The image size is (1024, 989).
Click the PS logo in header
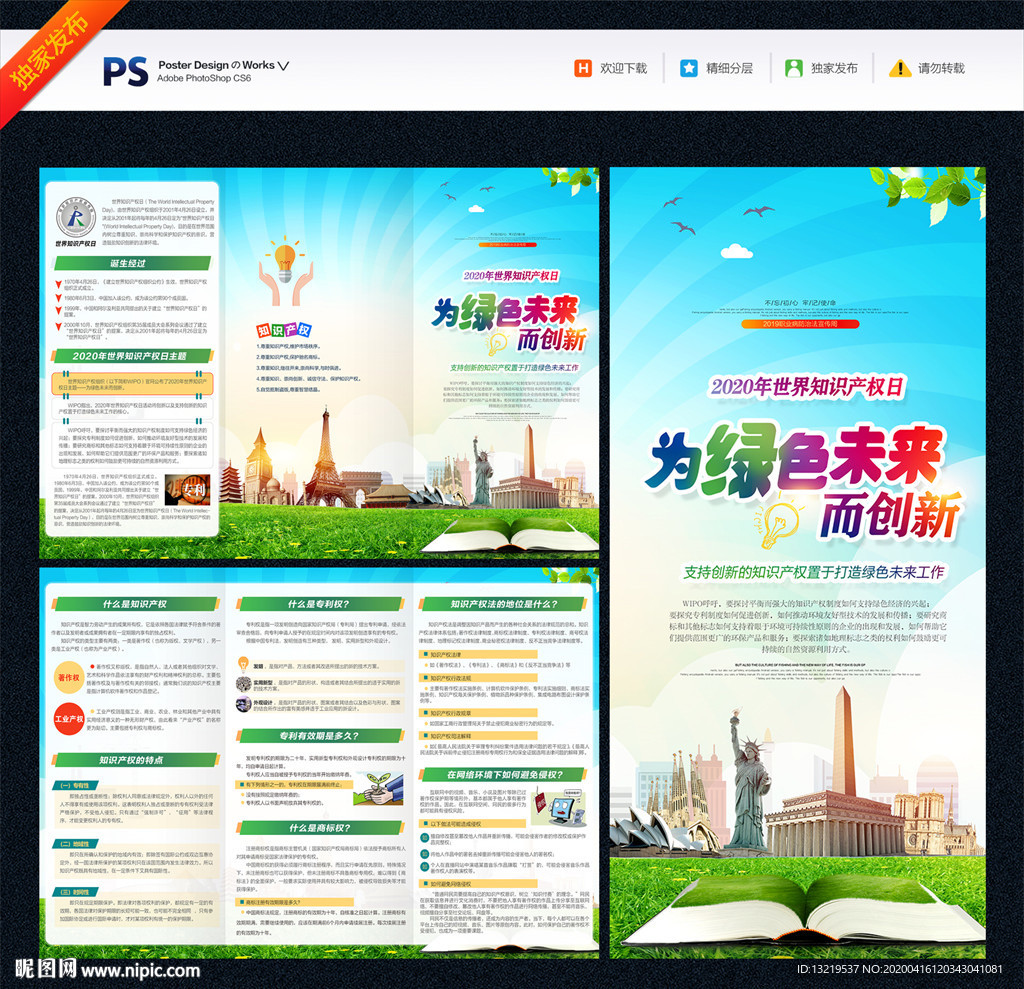tap(125, 71)
